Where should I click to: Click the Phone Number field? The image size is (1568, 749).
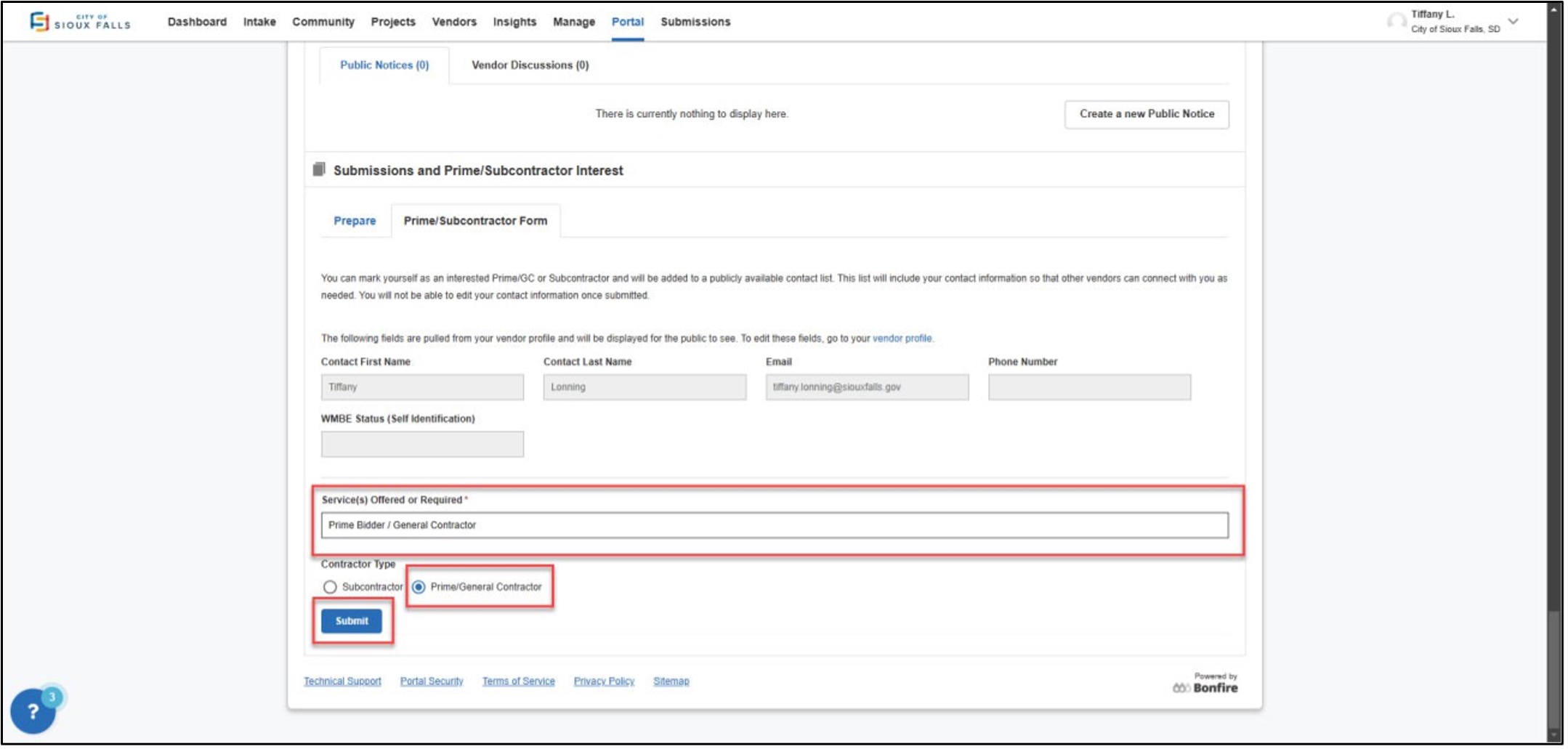[x=1089, y=387]
